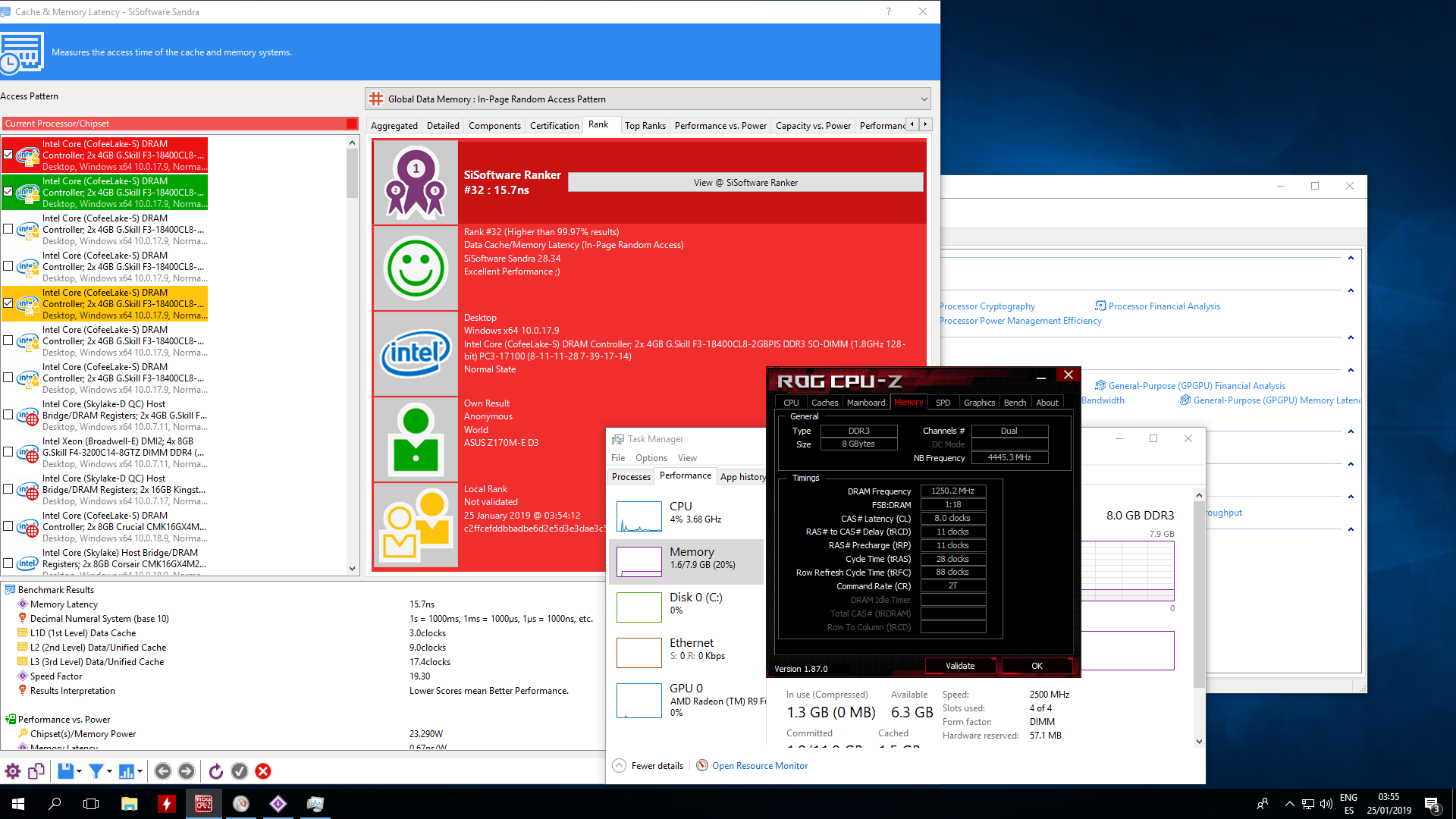
Task: Click the red cancel X icon
Action: click(x=263, y=771)
